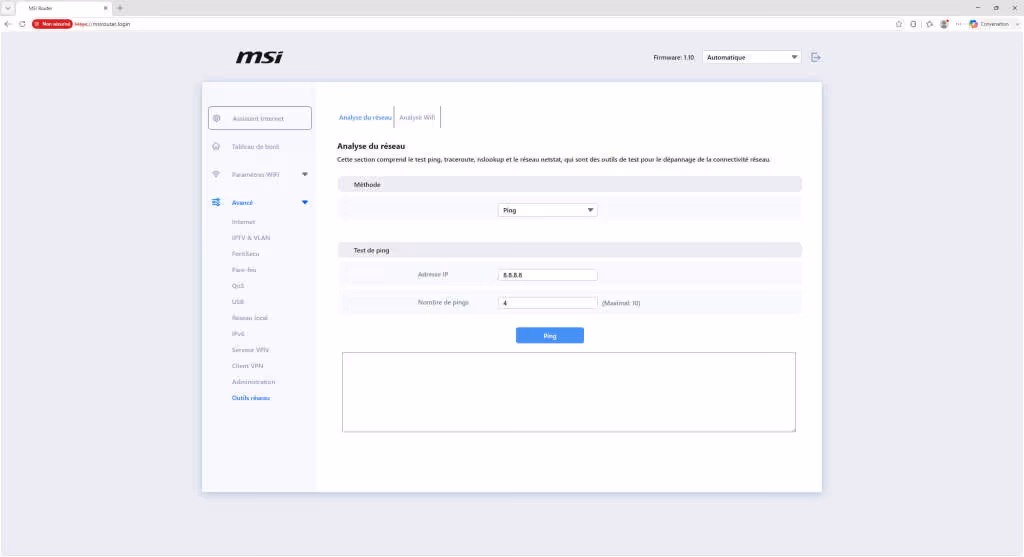Switch to the Analyse Wifi tab
Image resolution: width=1024 pixels, height=557 pixels.
[417, 118]
